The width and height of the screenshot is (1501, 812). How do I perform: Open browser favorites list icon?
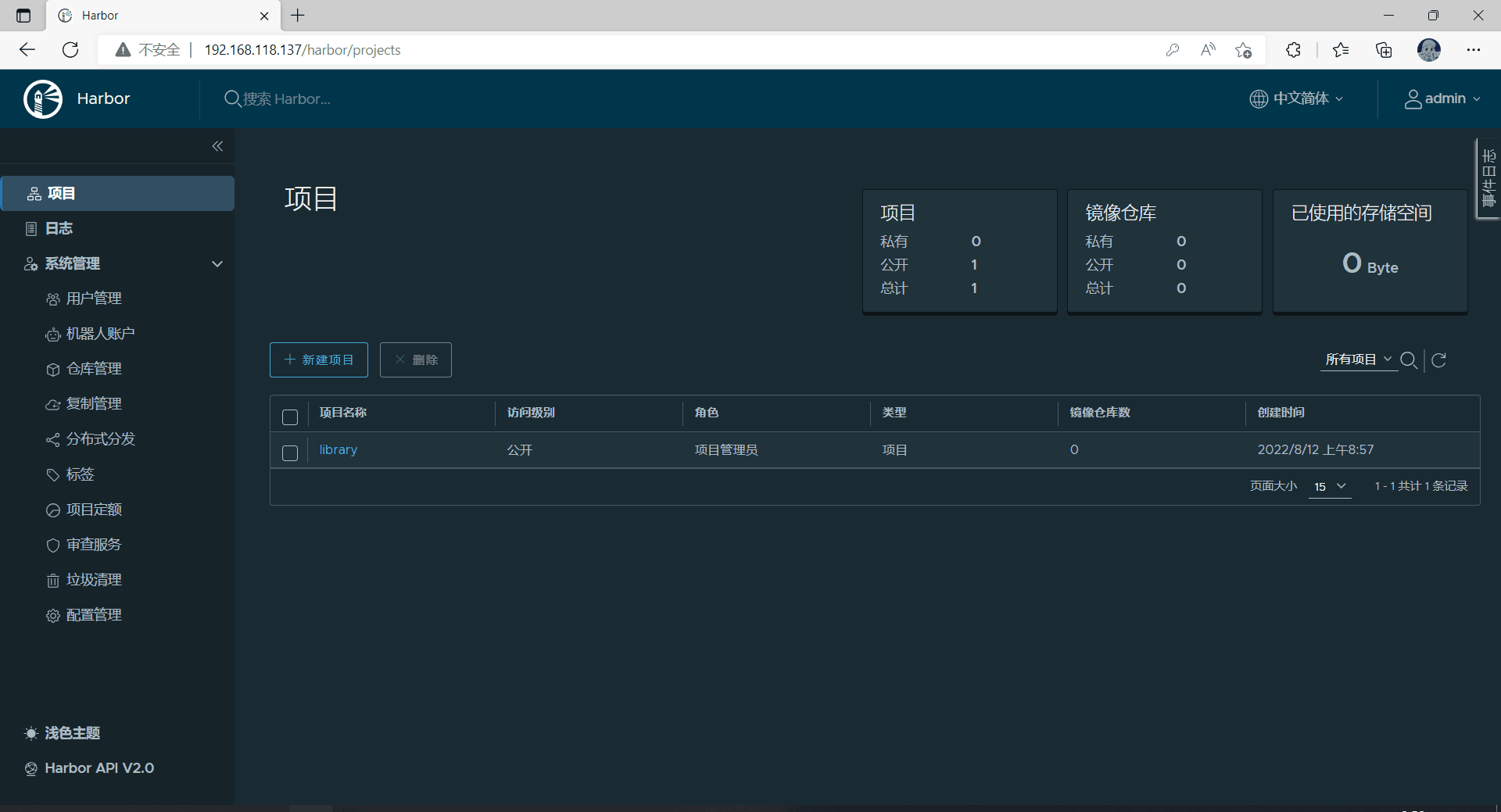pos(1340,50)
